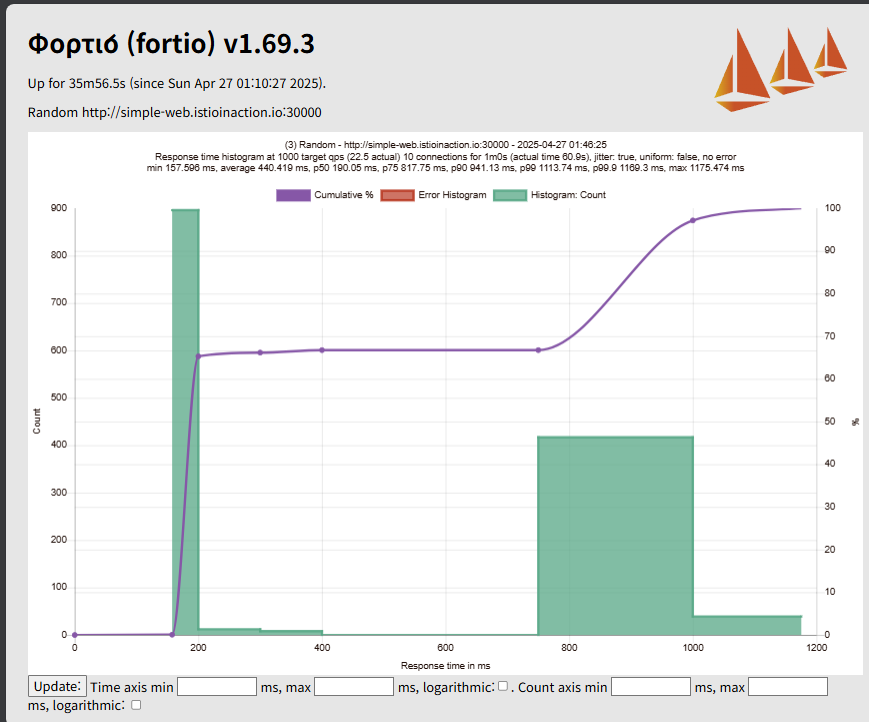
Task: Click the wide histogram bar between 750 and 1000 ms
Action: (x=615, y=535)
